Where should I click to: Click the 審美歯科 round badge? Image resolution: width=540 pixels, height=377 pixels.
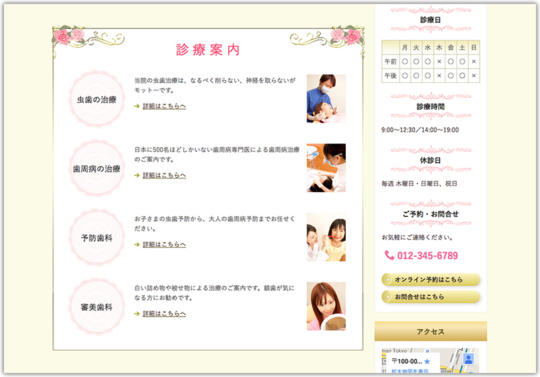97,307
